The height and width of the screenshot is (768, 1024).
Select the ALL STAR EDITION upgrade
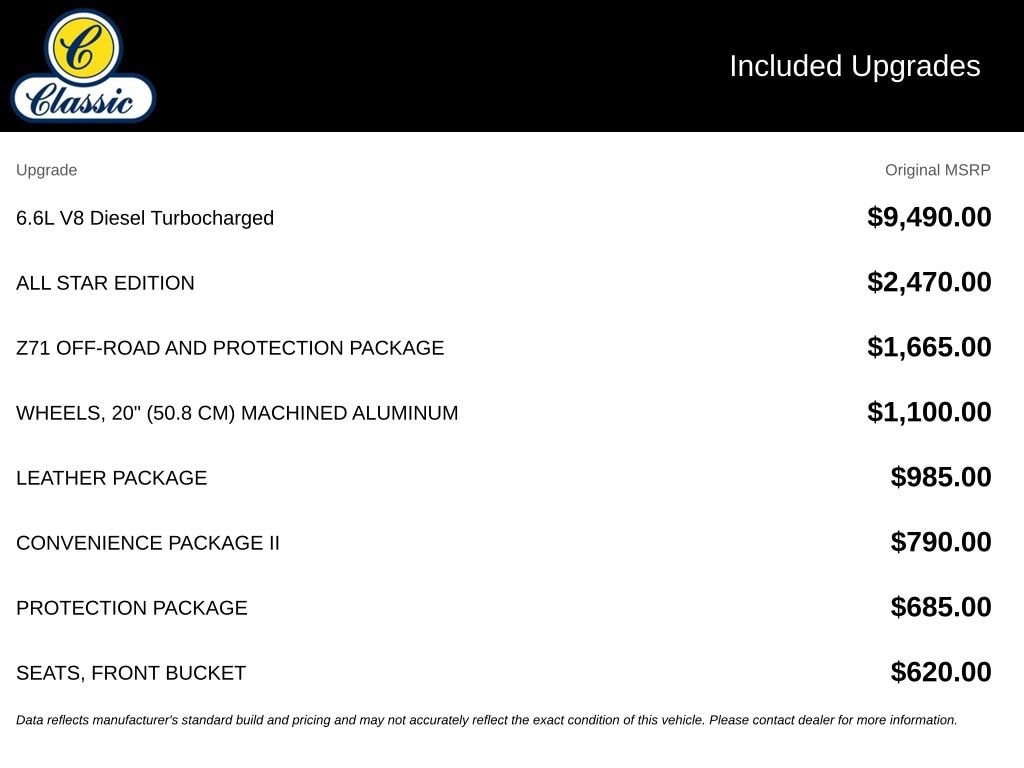tap(105, 283)
